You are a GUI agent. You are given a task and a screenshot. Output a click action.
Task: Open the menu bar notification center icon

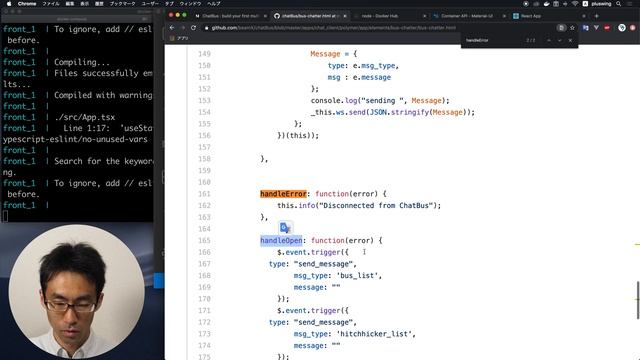(x=631, y=3)
